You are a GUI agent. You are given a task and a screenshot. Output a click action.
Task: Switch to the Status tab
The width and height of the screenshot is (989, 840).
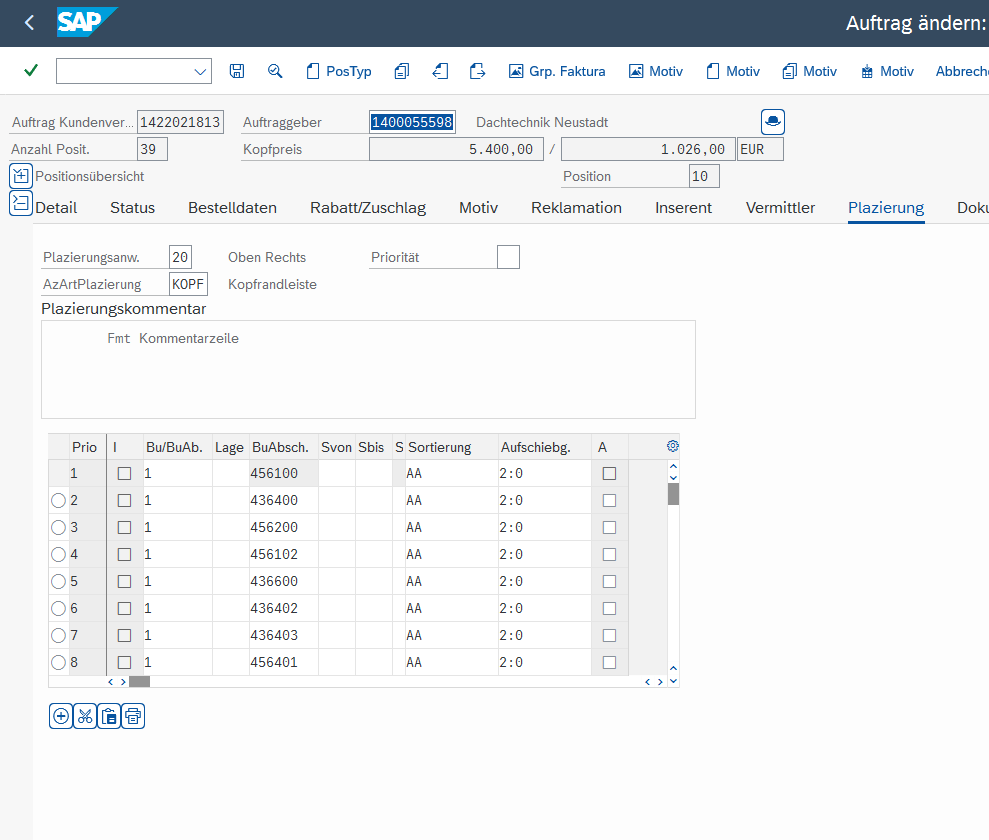pos(132,207)
